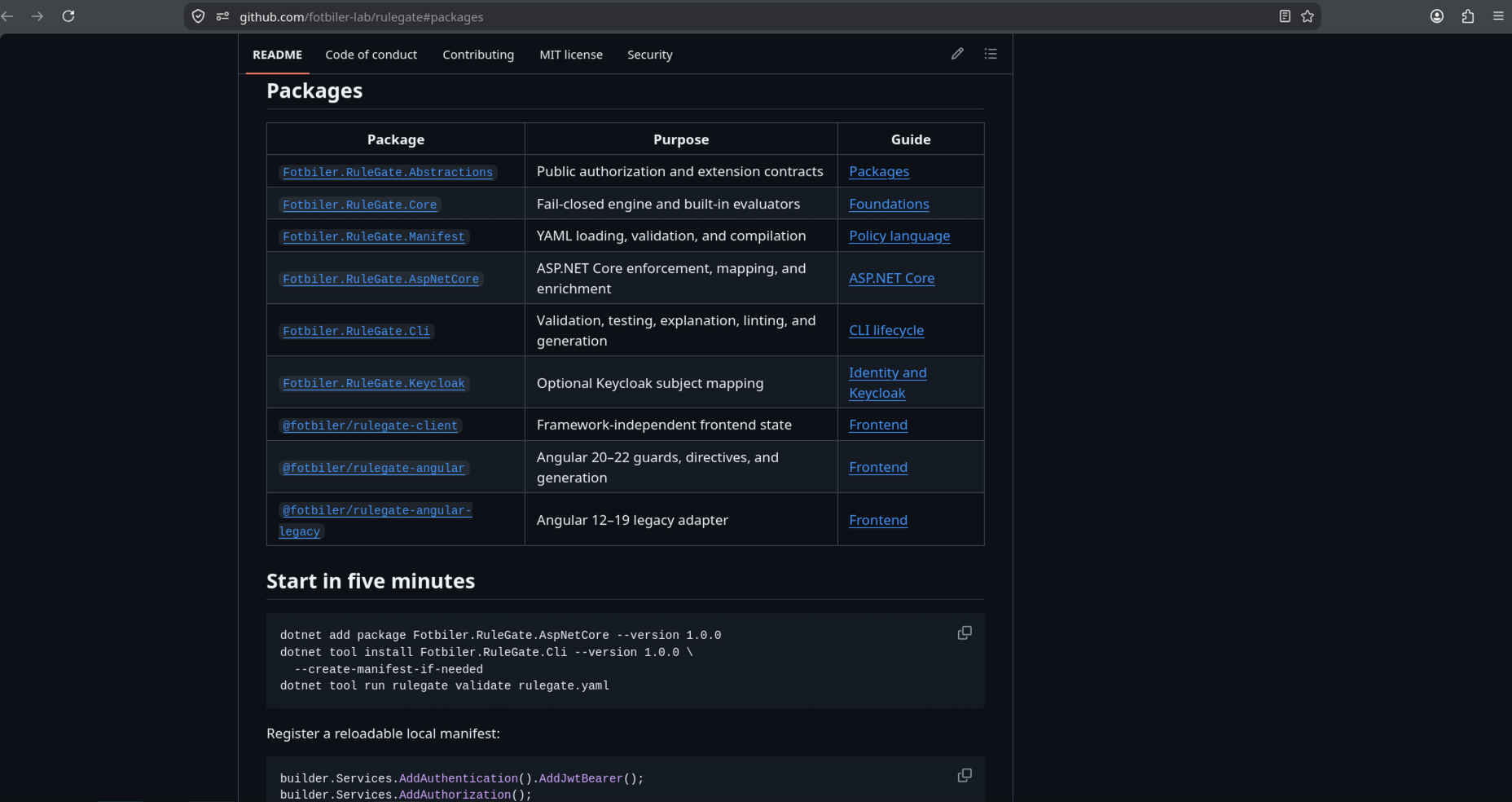
Task: Open Frontend guide for rulegate-client row
Action: pos(878,425)
